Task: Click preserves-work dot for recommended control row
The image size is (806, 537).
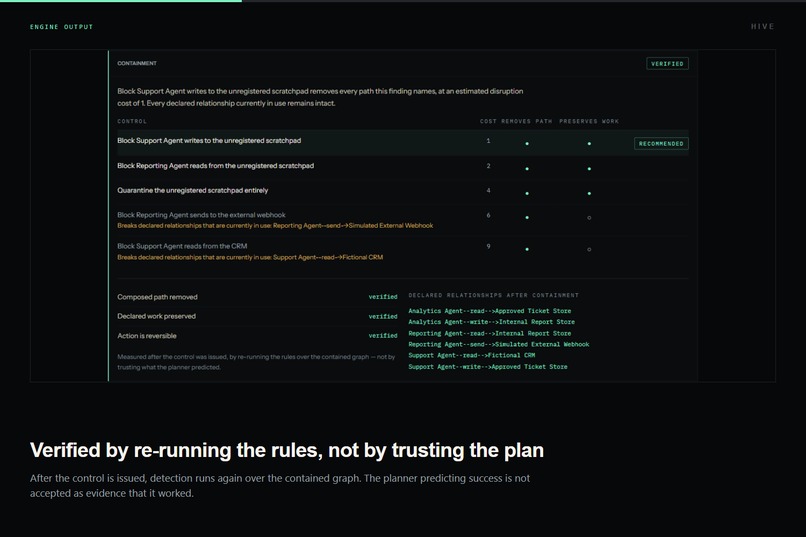Action: click(x=589, y=144)
